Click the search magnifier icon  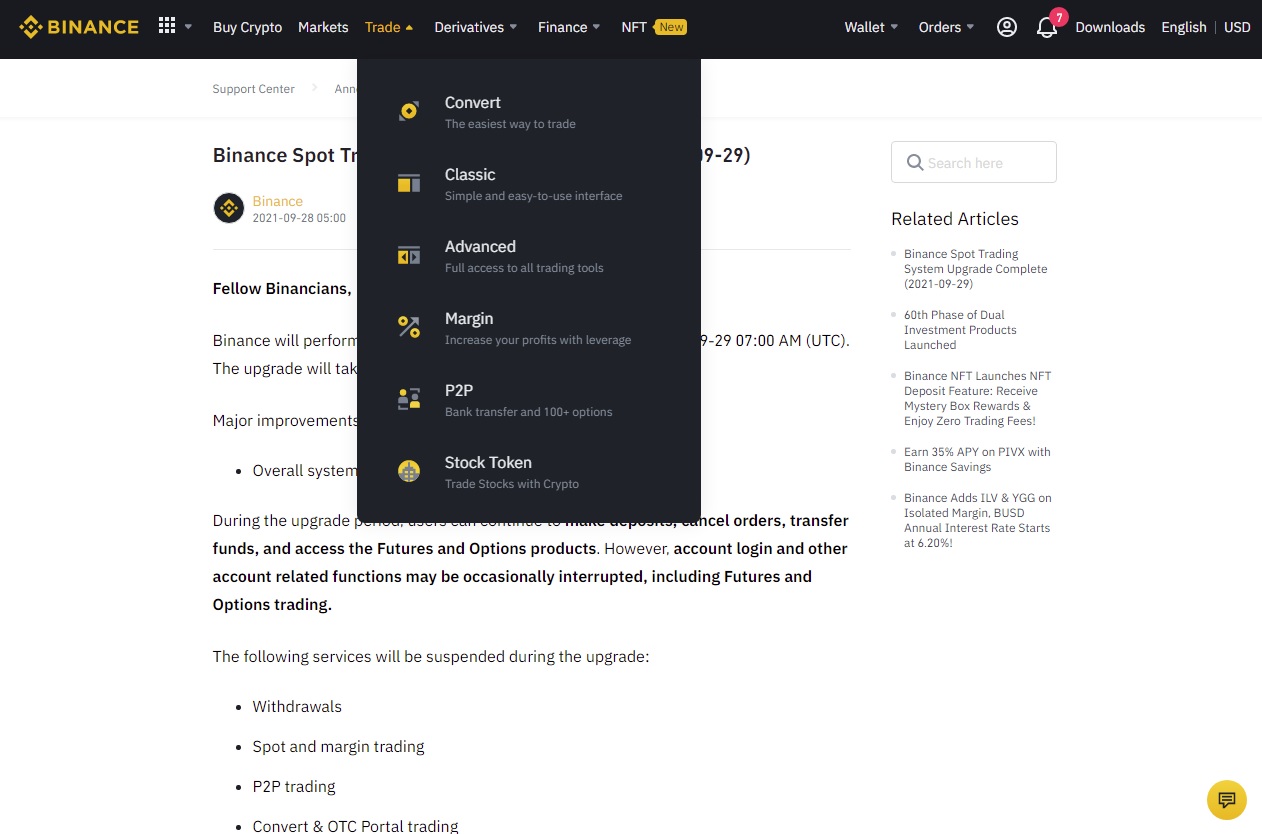tap(914, 162)
